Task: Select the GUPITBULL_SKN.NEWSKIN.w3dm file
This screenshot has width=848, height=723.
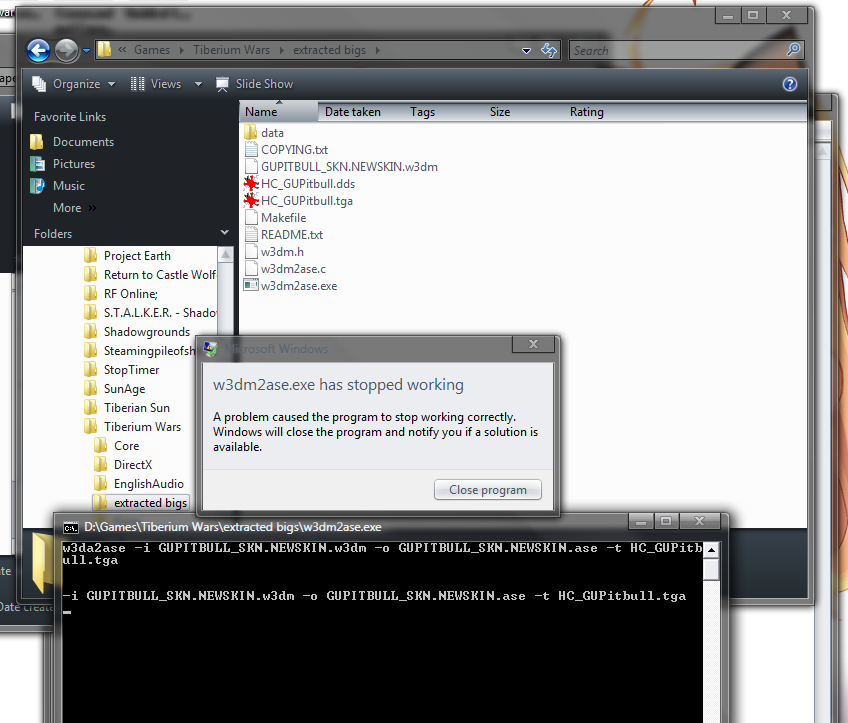Action: coord(341,167)
